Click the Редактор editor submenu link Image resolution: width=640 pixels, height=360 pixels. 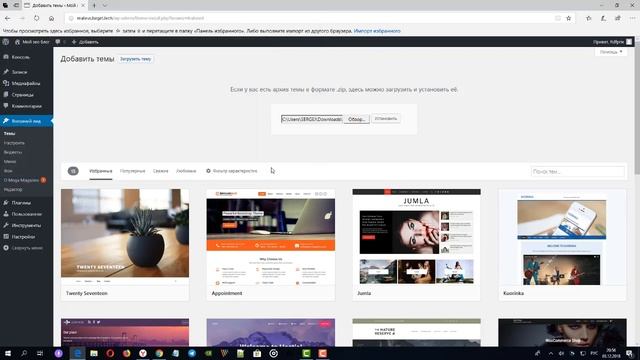pos(13,189)
